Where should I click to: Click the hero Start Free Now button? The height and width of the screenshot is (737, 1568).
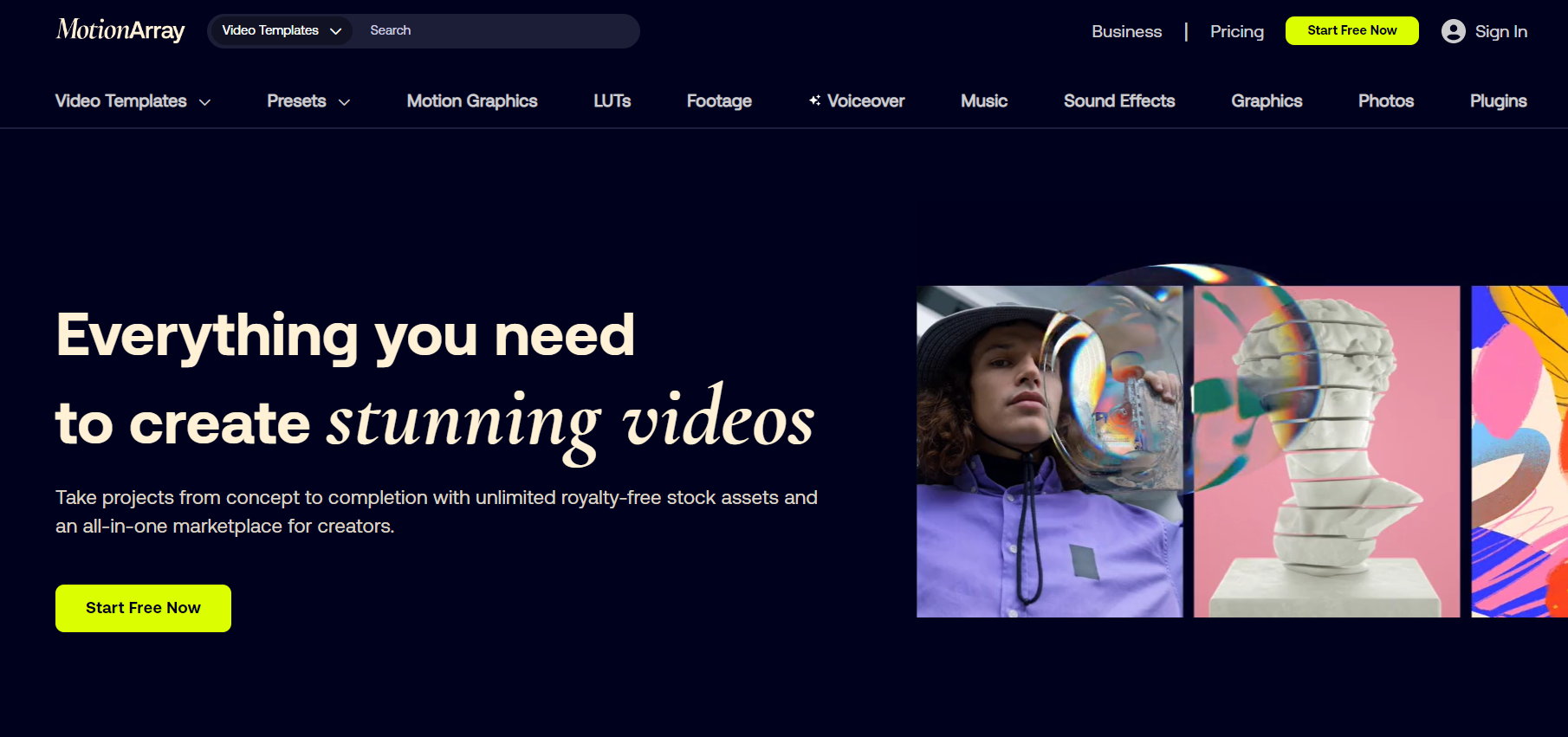(143, 608)
